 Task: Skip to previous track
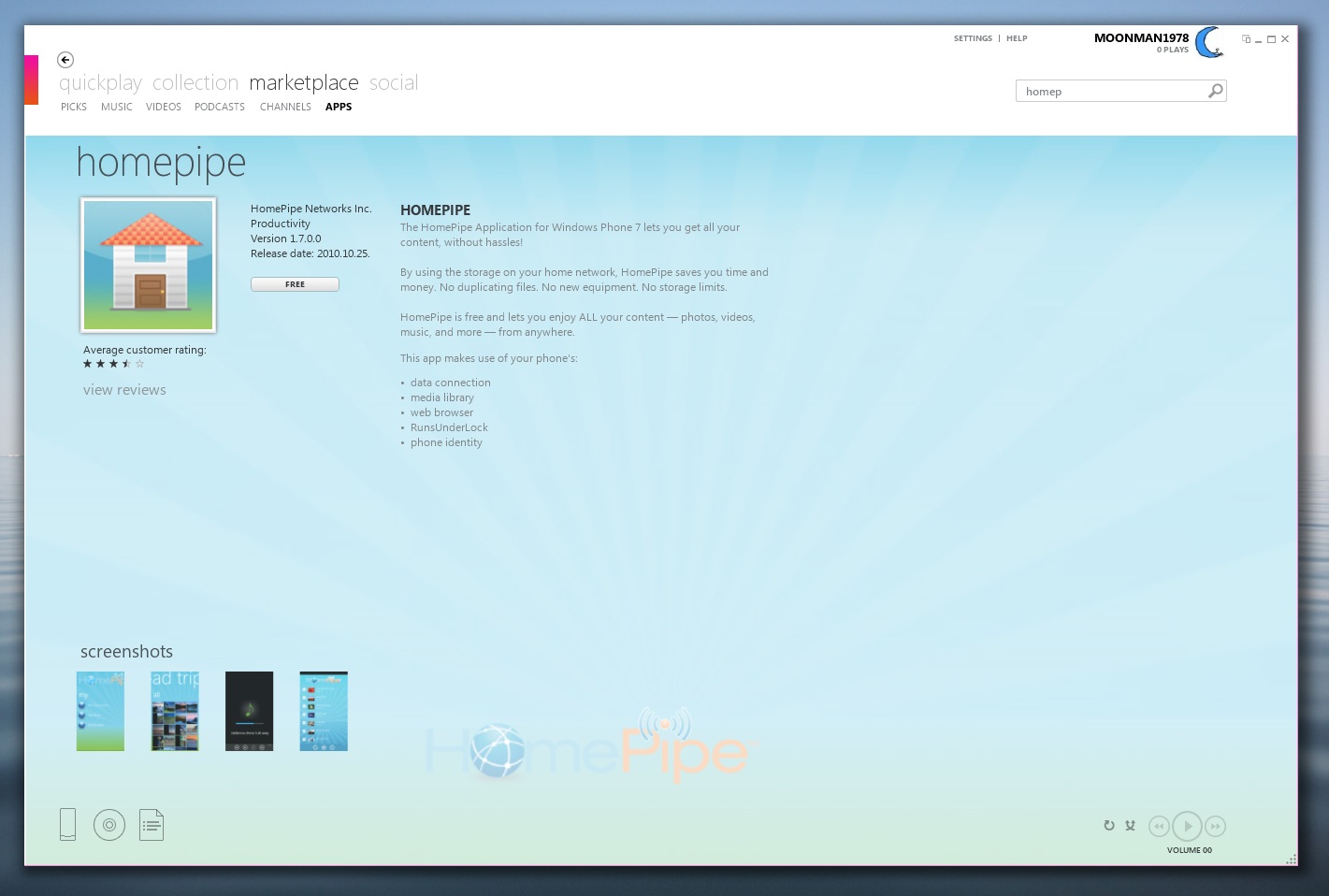tap(1159, 826)
